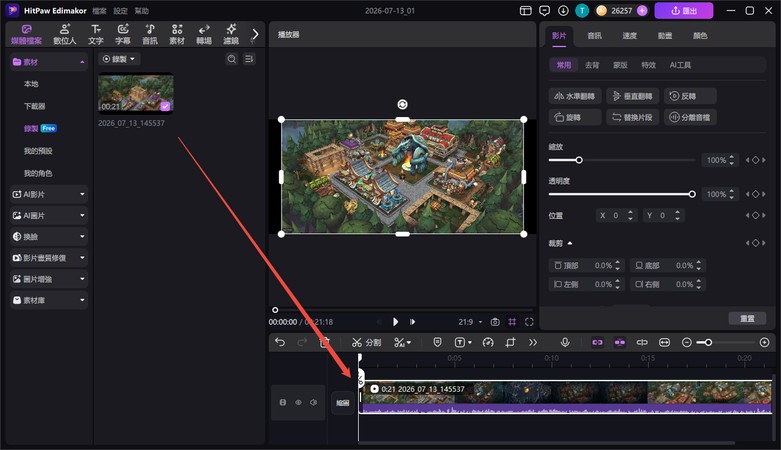The image size is (781, 450).
Task: Expand the AI影片 section
Action: 49,194
